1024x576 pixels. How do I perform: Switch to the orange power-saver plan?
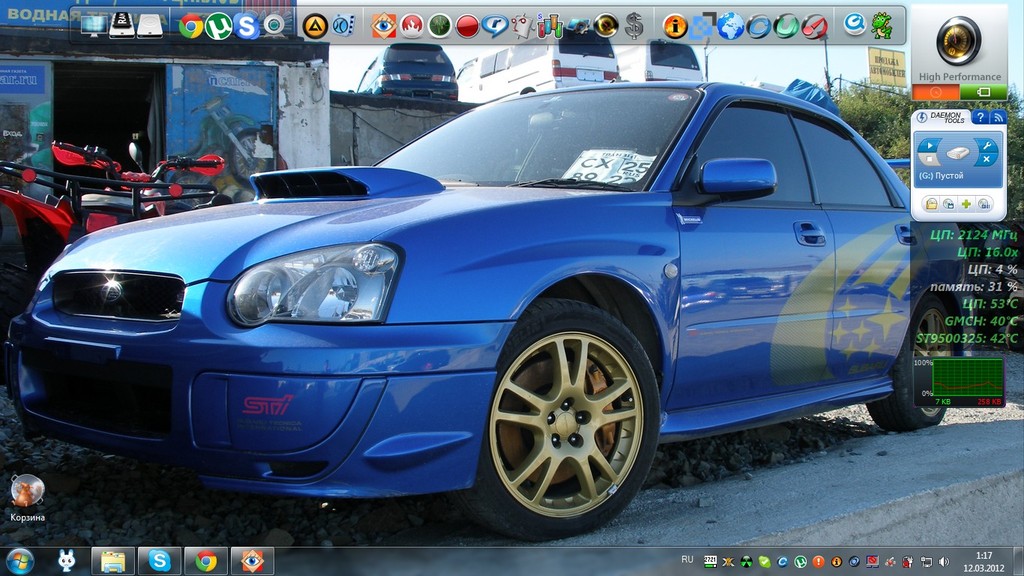coord(935,92)
